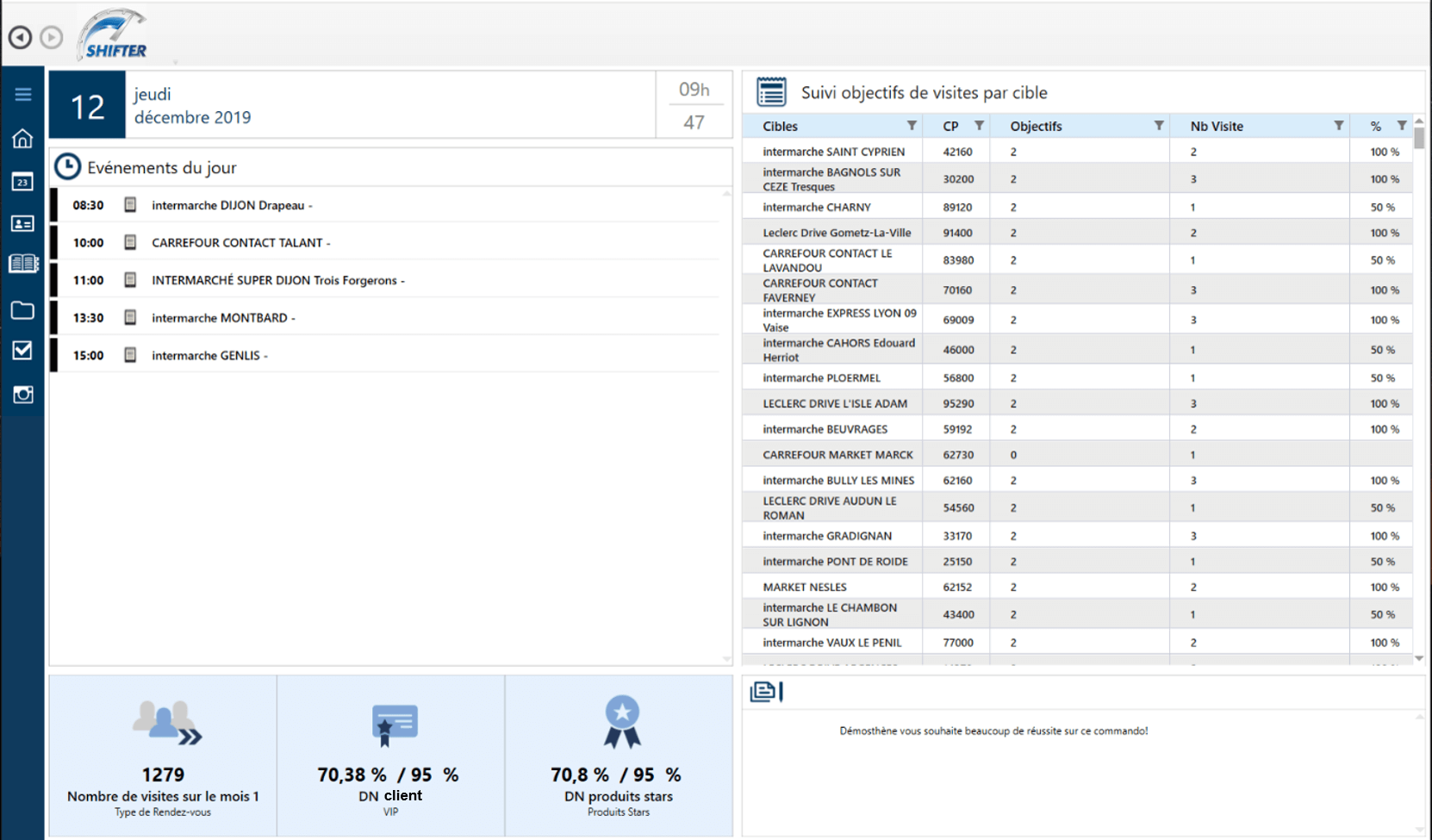Select row intermarche BULLY LES MINES
This screenshot has width=1432, height=840.
[1077, 480]
